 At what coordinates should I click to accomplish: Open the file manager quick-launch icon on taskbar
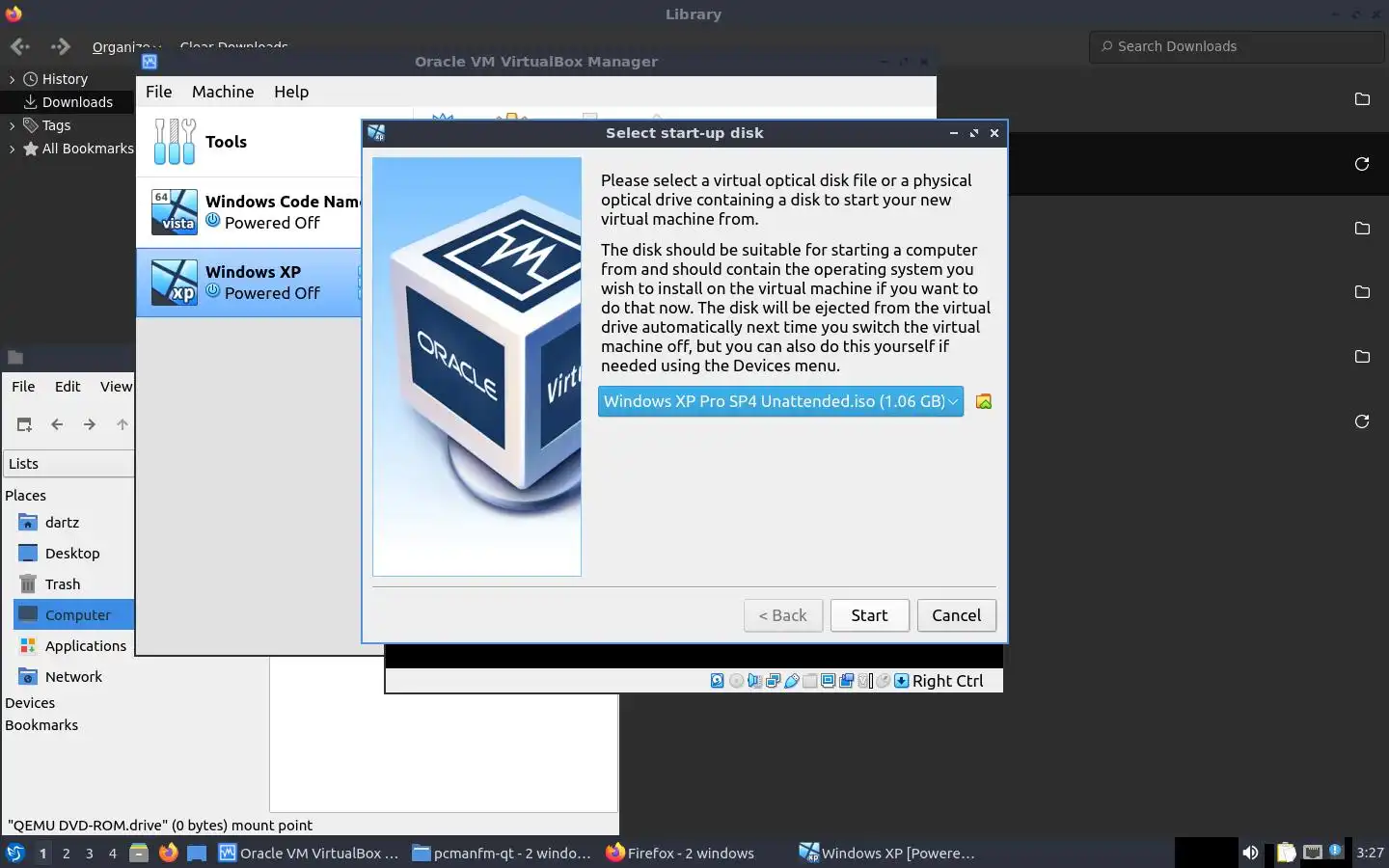[139, 853]
